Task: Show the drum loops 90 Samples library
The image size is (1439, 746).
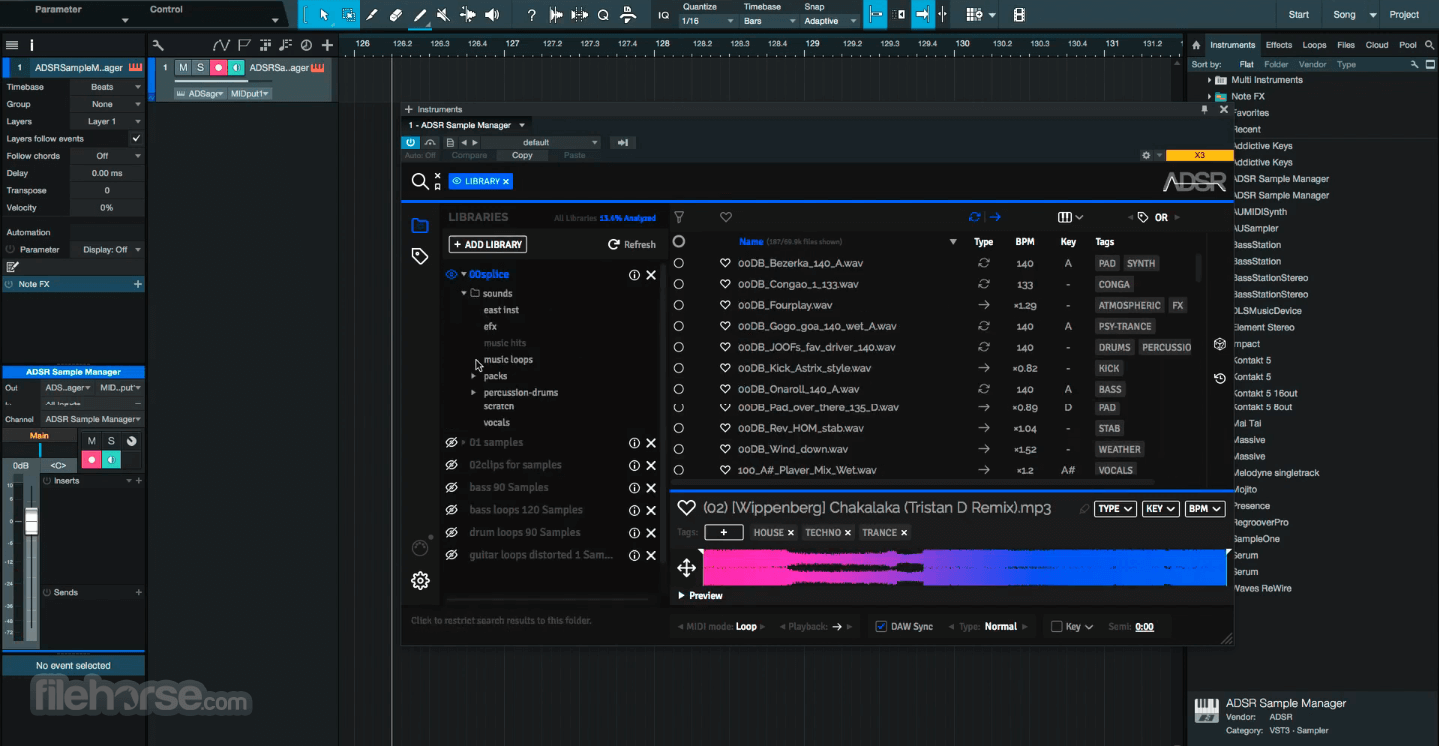Action: [x=452, y=533]
